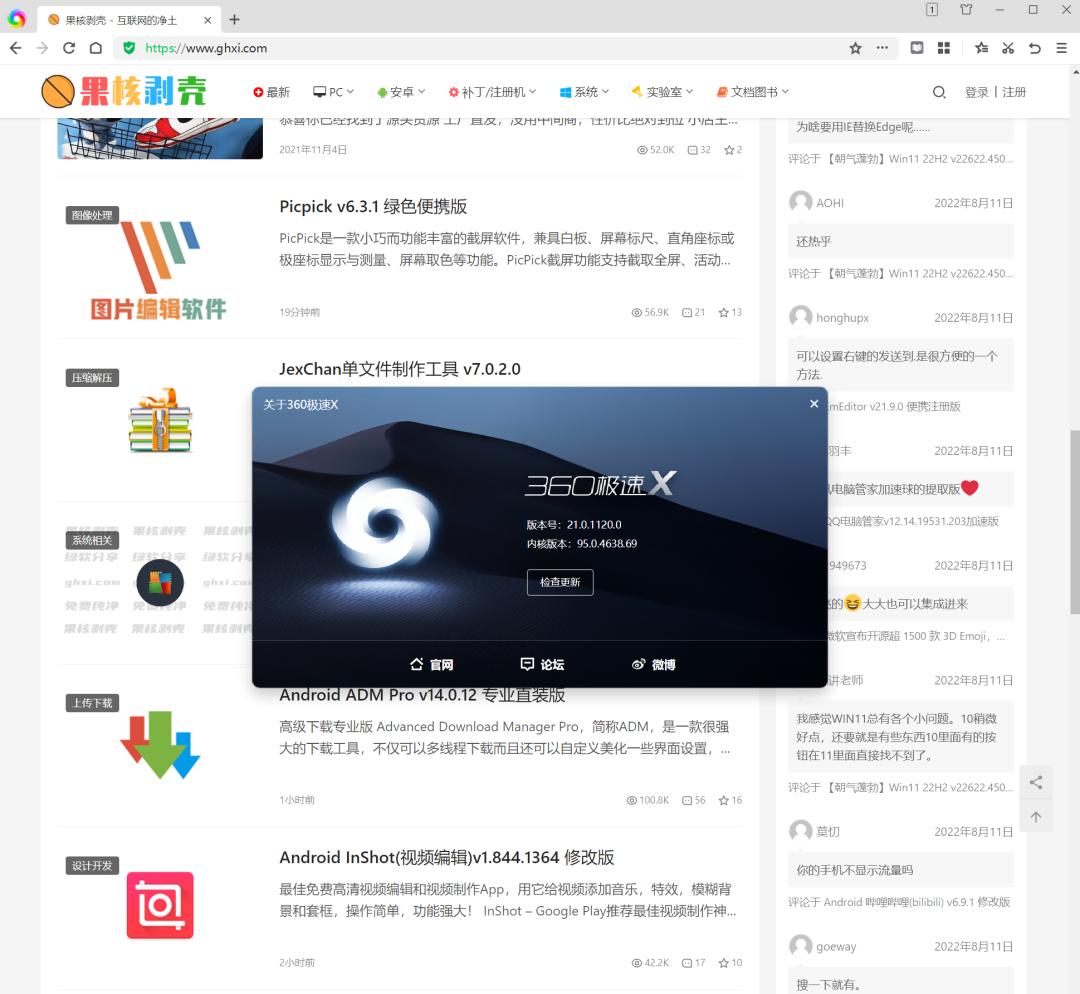
Task: Click the 微博 icon in About dialog
Action: [x=653, y=664]
